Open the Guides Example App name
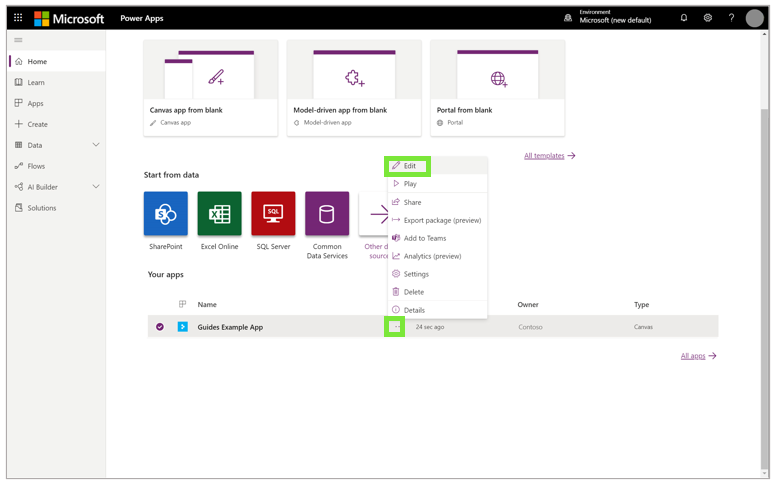774x481 pixels. point(230,327)
